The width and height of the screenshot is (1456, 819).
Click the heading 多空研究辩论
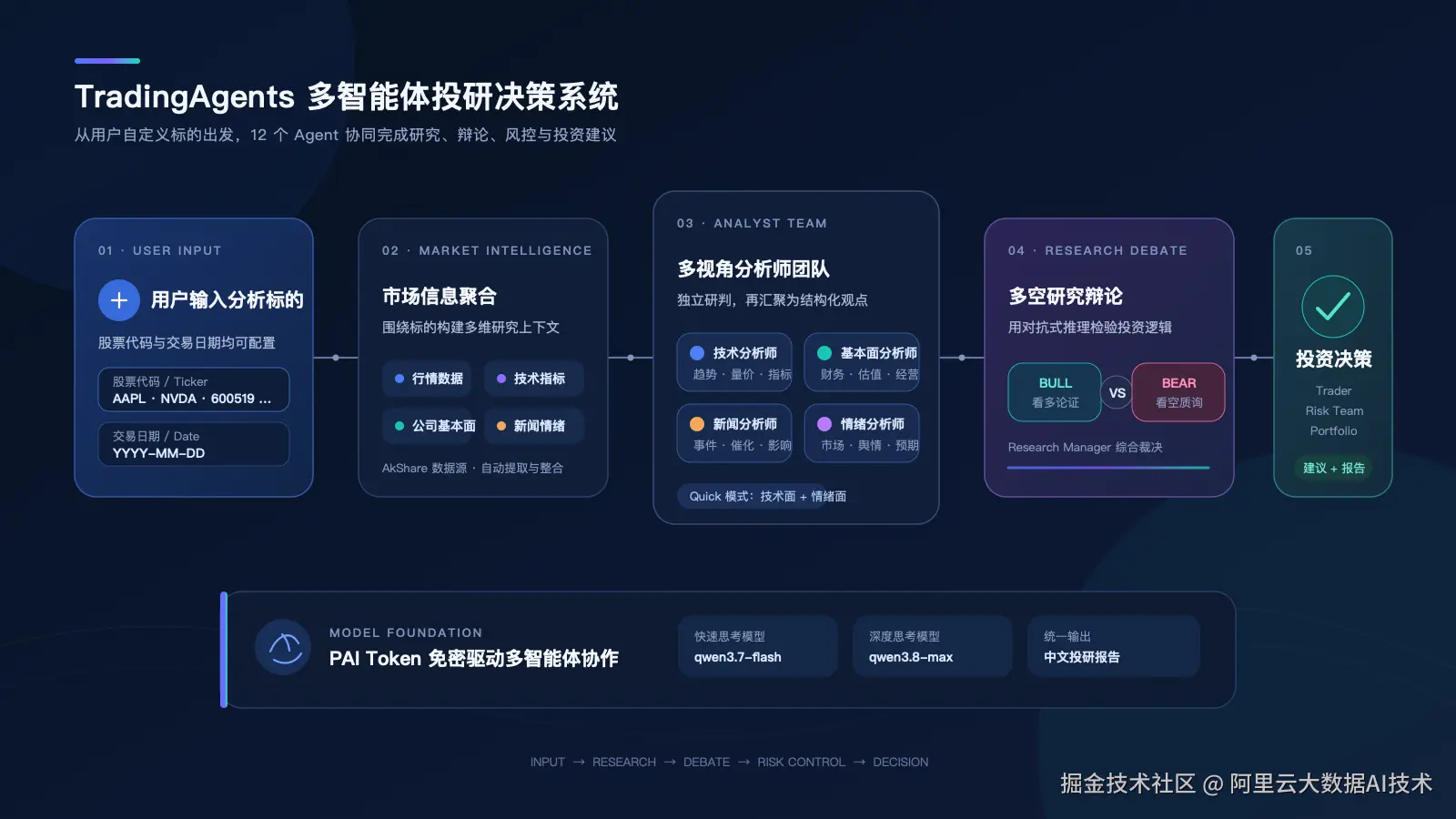1066,297
